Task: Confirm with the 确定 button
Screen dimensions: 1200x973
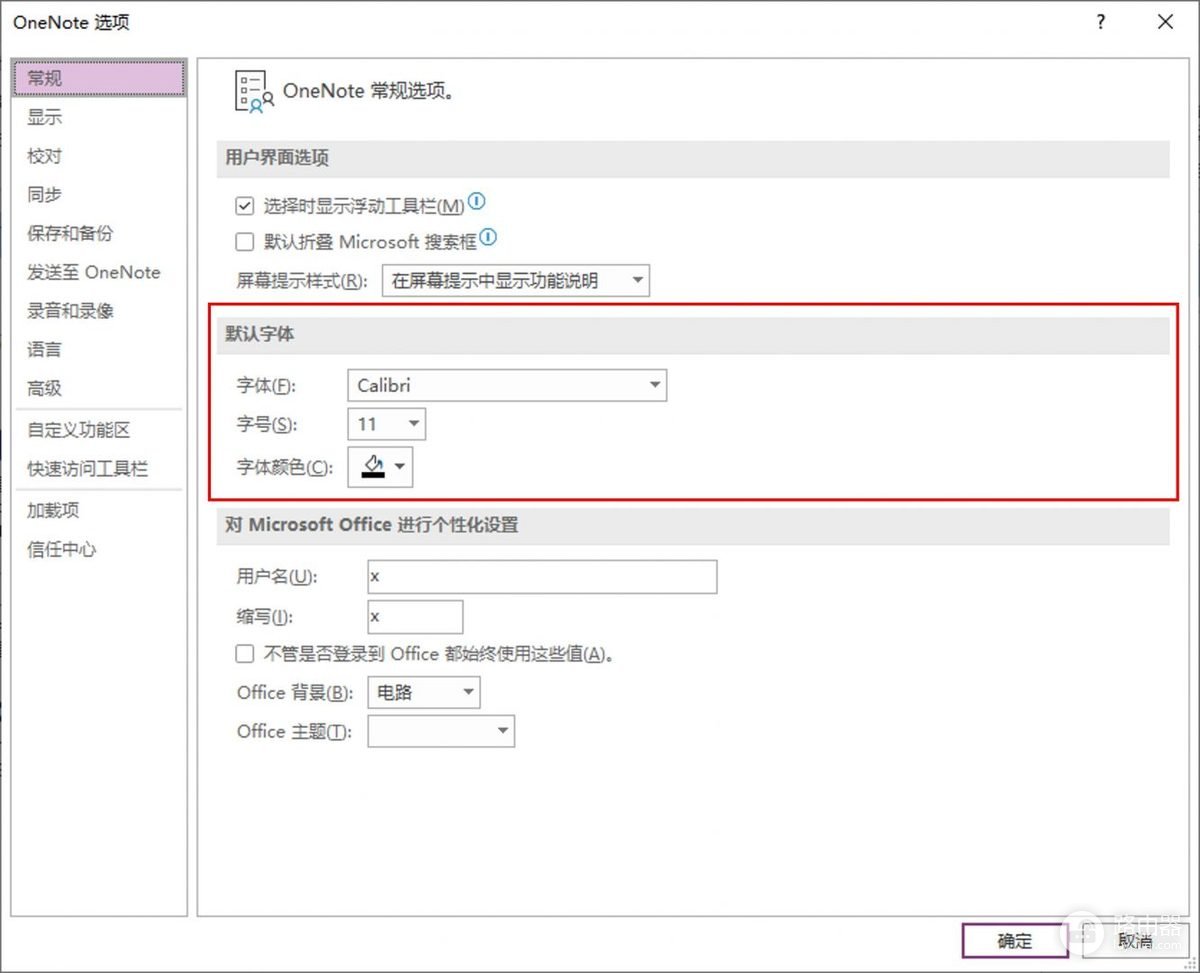Action: tap(1015, 941)
